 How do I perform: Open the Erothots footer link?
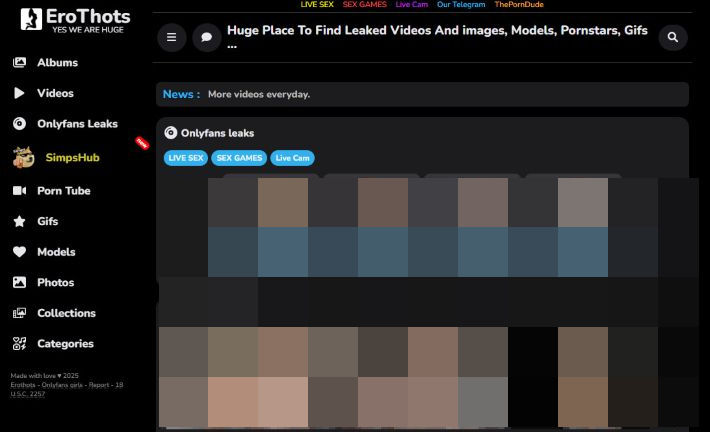pyautogui.click(x=23, y=385)
